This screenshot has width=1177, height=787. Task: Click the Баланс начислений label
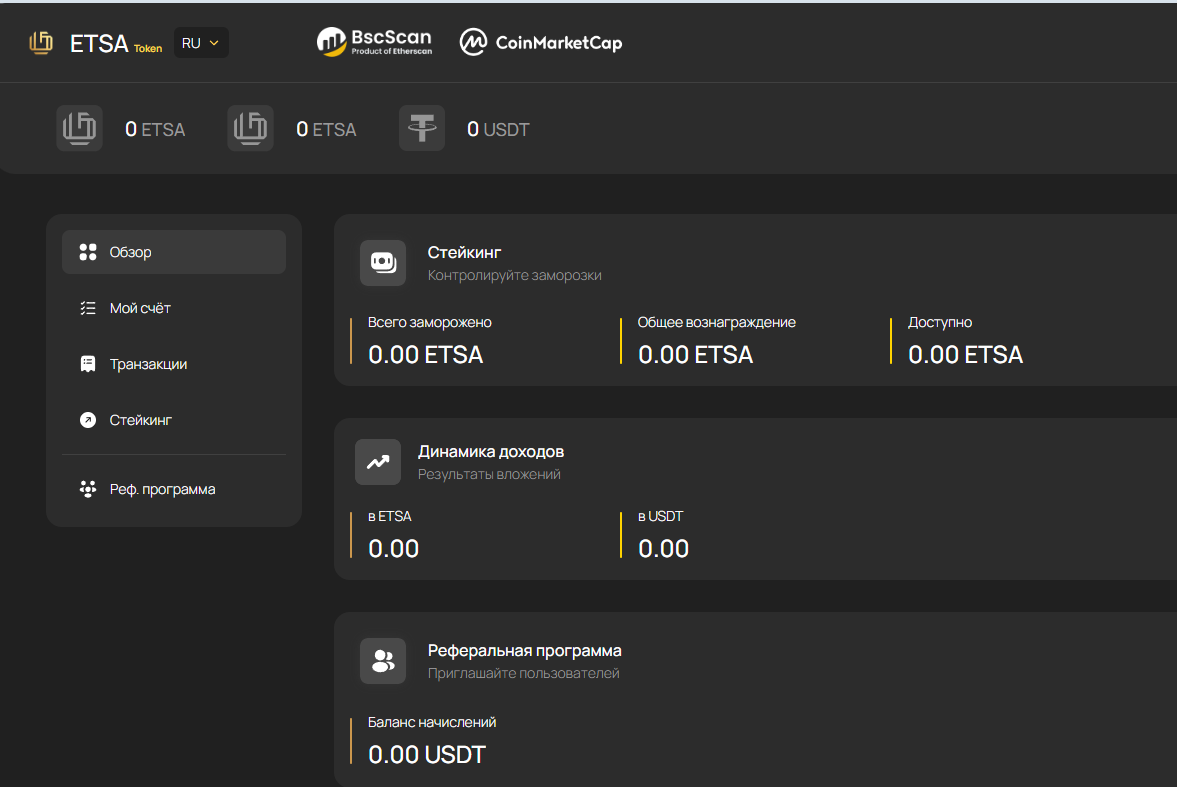point(432,722)
